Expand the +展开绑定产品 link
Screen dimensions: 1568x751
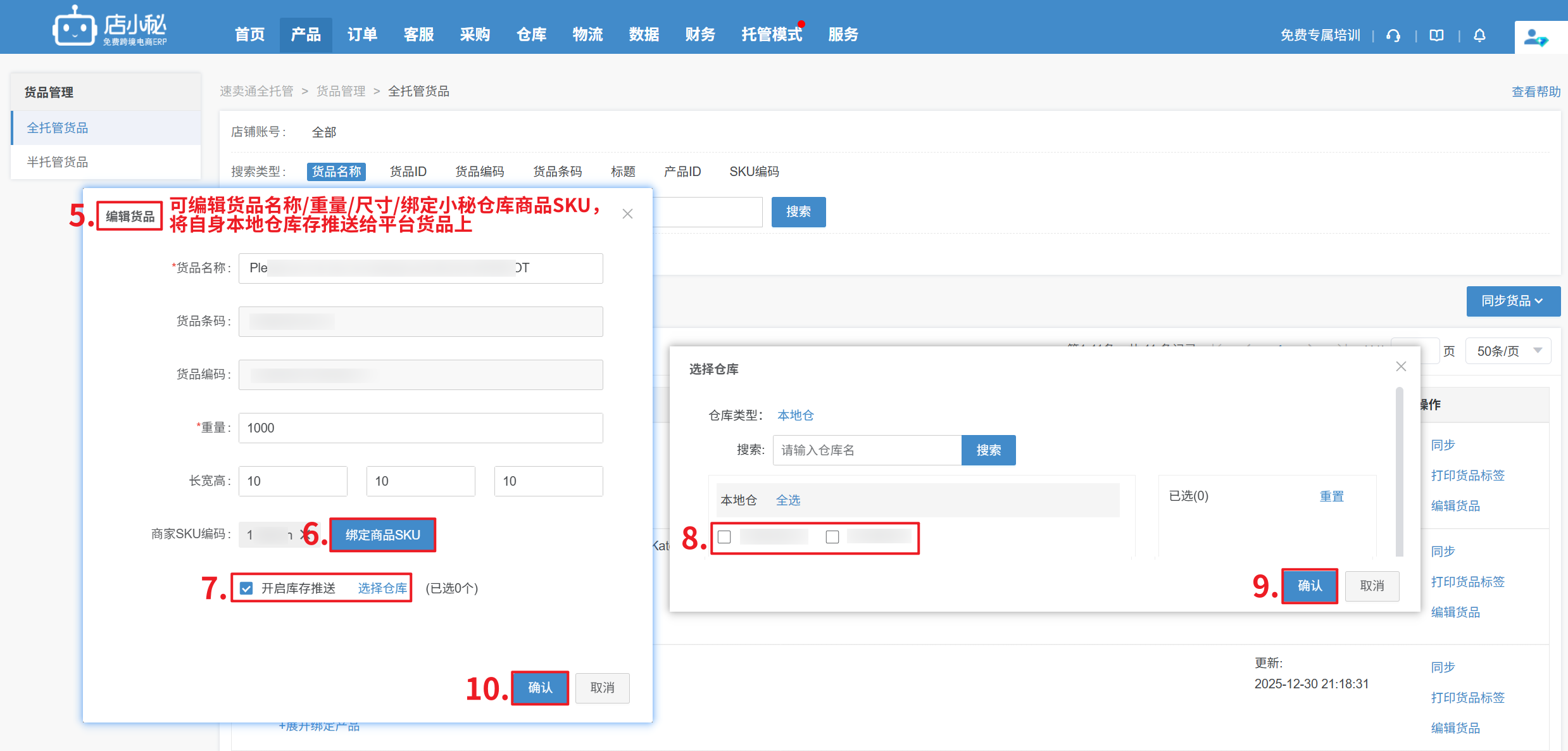click(x=320, y=726)
